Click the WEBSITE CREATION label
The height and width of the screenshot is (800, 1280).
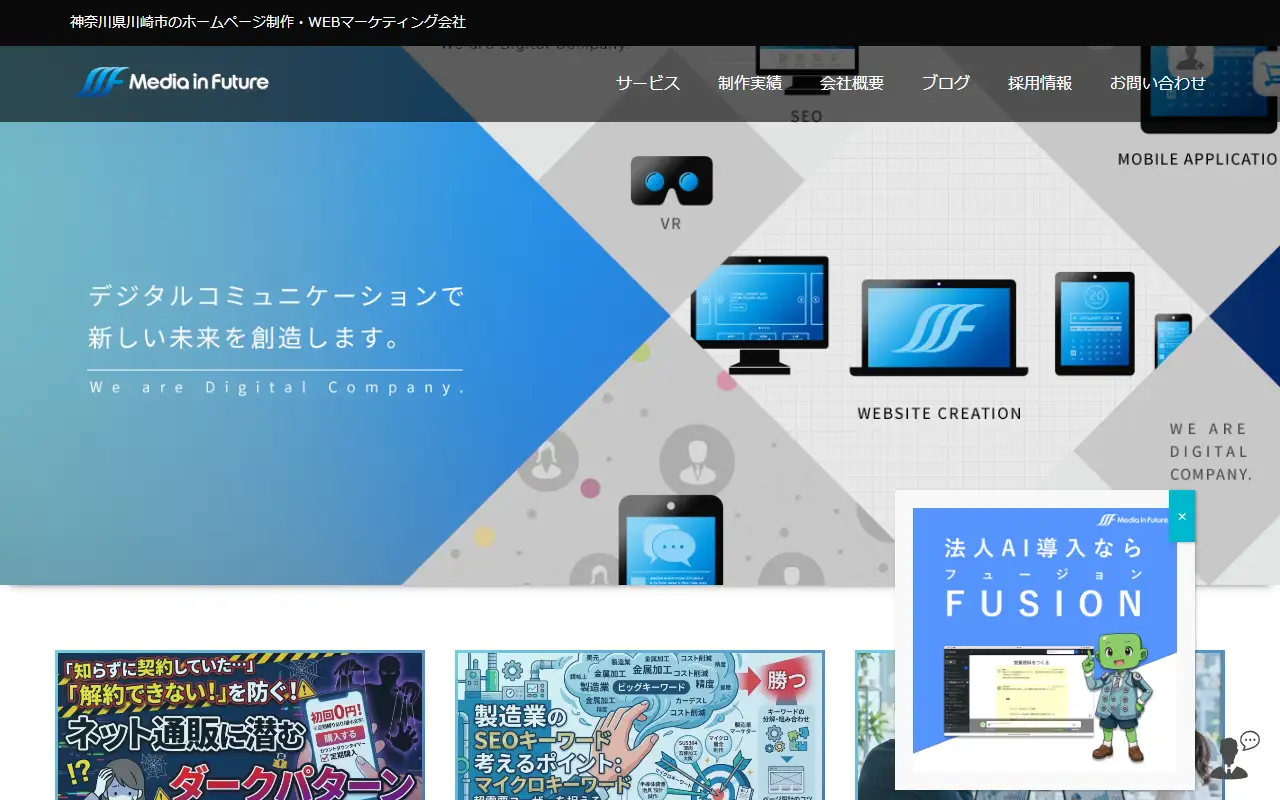click(939, 413)
